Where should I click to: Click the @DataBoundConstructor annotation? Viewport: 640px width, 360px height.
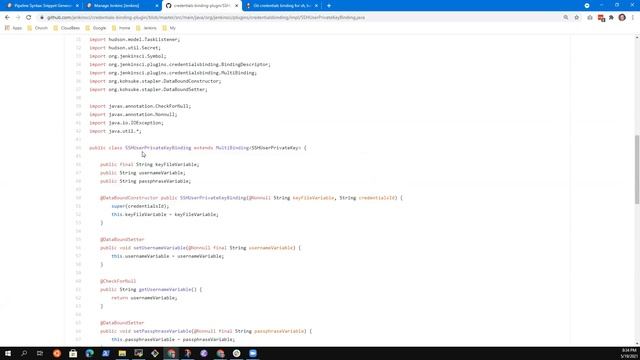click(129, 198)
